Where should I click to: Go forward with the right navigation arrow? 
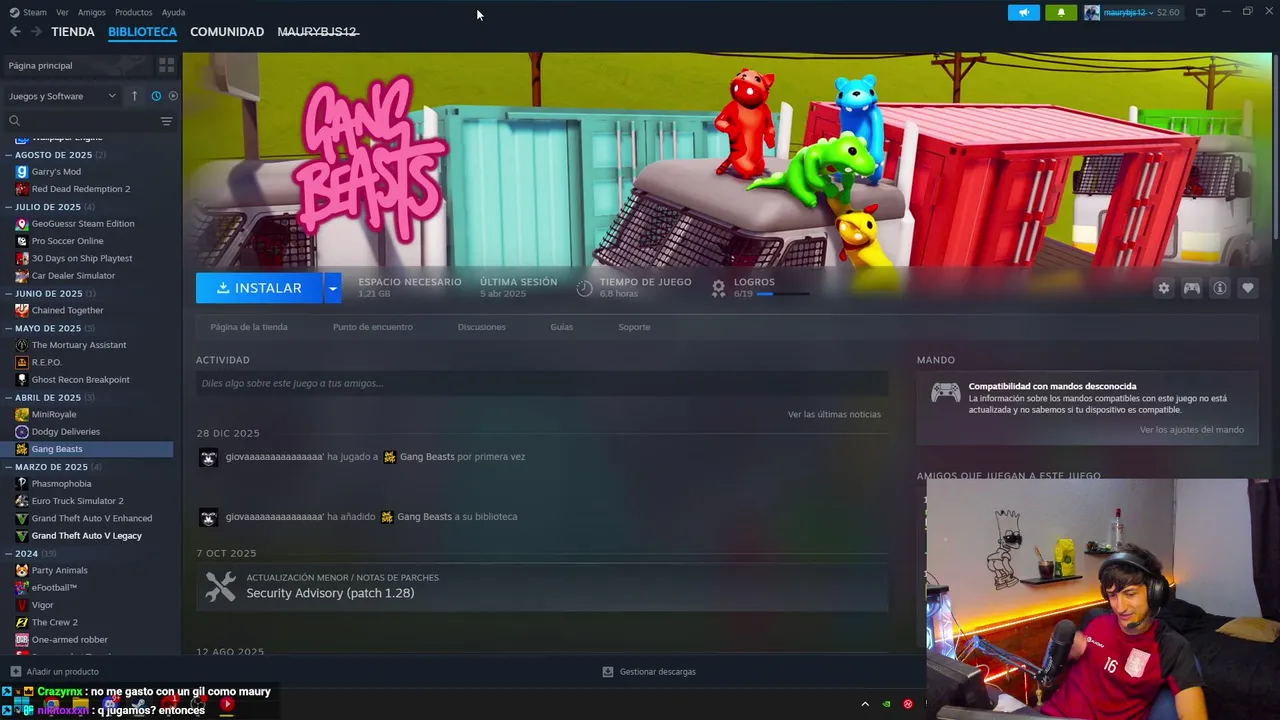coord(36,32)
